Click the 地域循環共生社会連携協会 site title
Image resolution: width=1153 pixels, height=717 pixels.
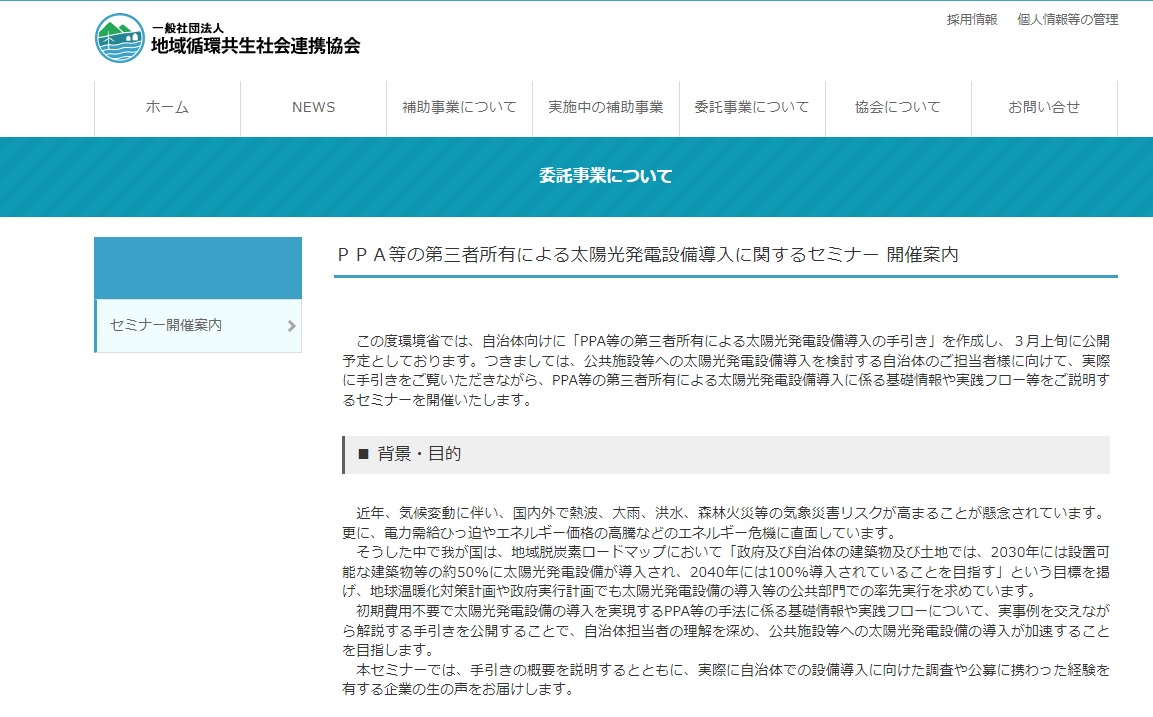(x=256, y=46)
